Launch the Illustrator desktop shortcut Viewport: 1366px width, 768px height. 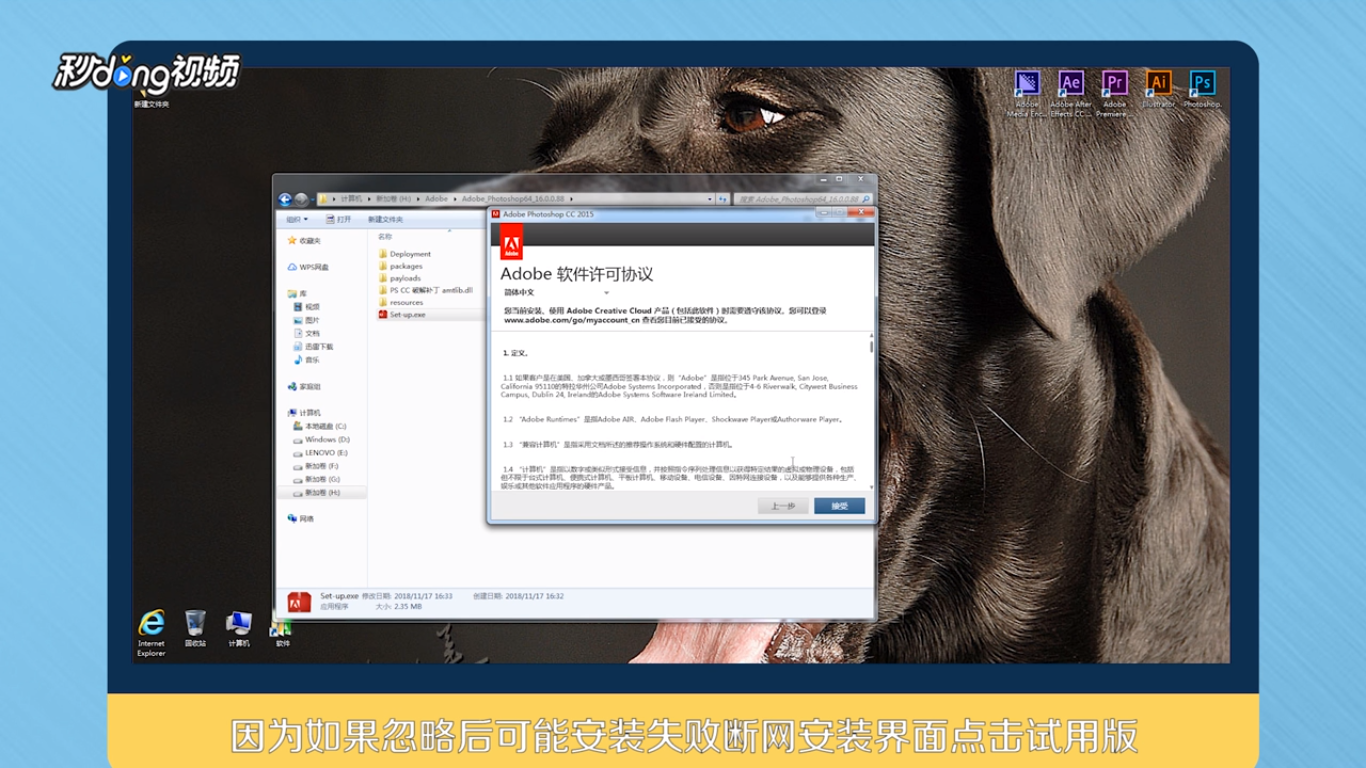point(1159,90)
